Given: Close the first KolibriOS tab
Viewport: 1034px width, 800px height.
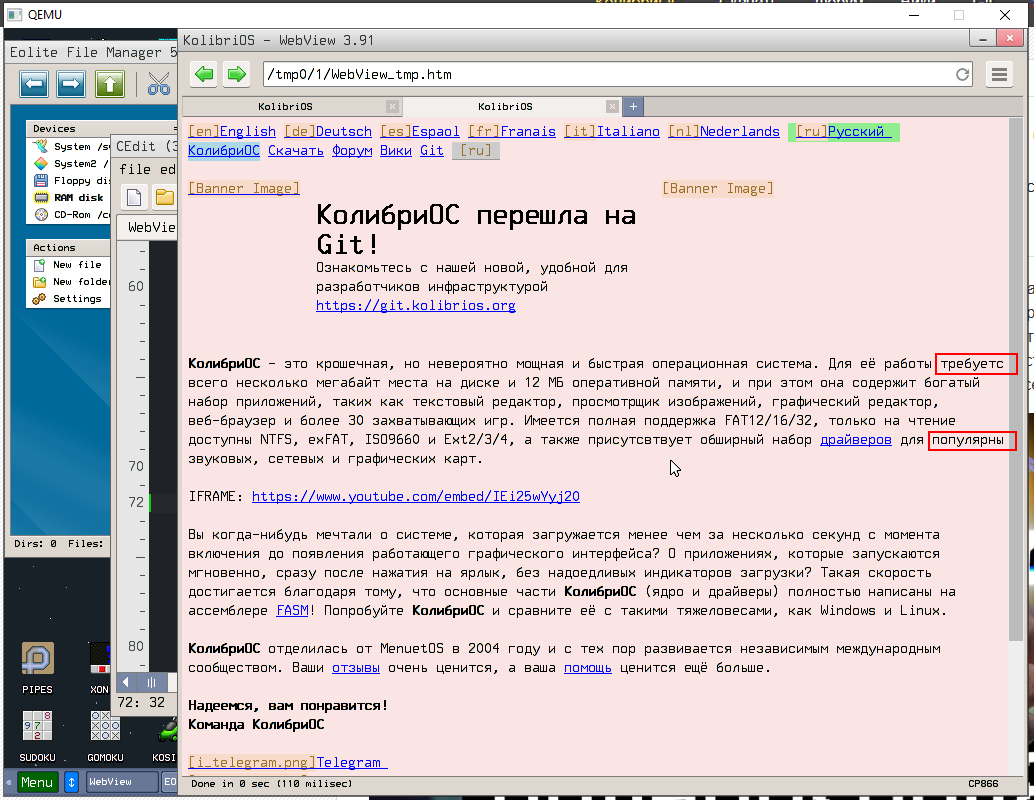Looking at the screenshot, I should (x=392, y=106).
